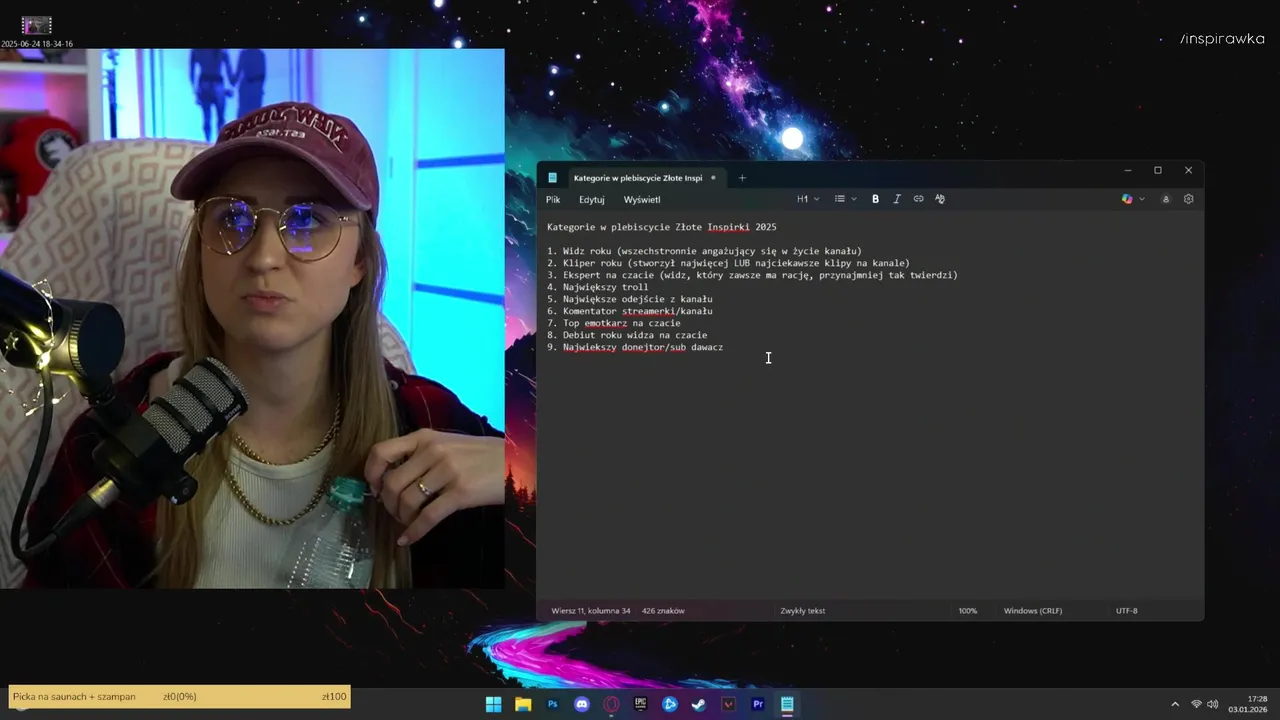The width and height of the screenshot is (1280, 720).
Task: Open the clock showing 17:28
Action: tap(1249, 704)
